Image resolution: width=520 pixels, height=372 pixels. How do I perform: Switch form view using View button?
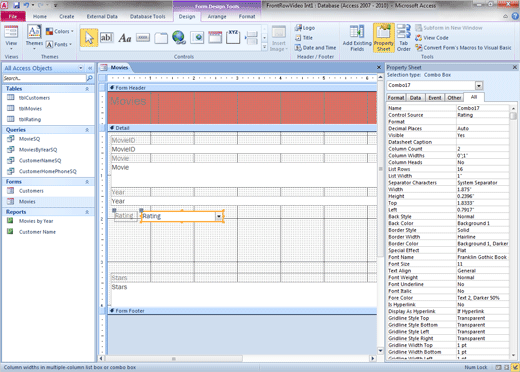[x=11, y=37]
